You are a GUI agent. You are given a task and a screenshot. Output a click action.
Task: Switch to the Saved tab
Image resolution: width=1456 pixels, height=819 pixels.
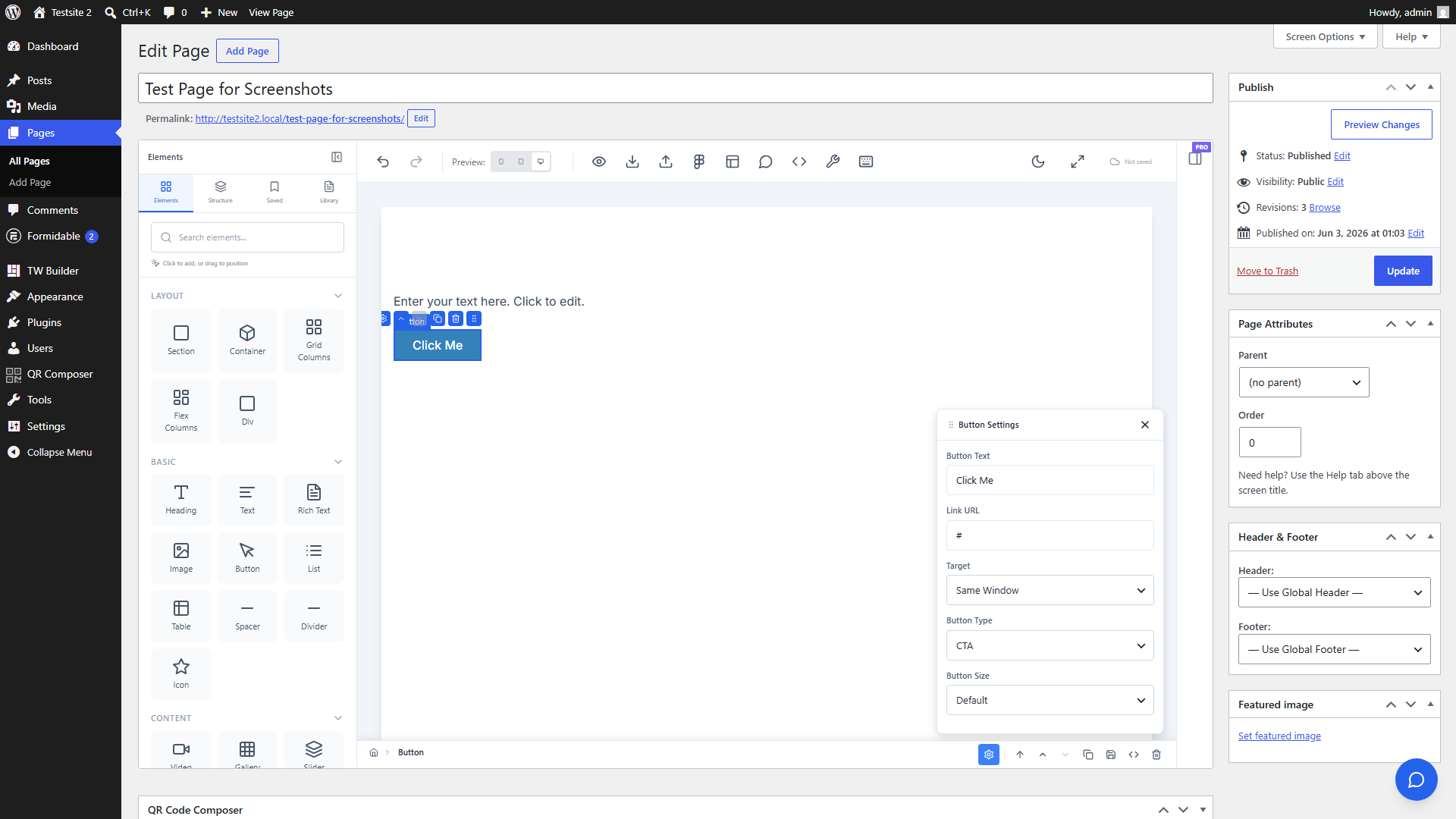tap(275, 193)
